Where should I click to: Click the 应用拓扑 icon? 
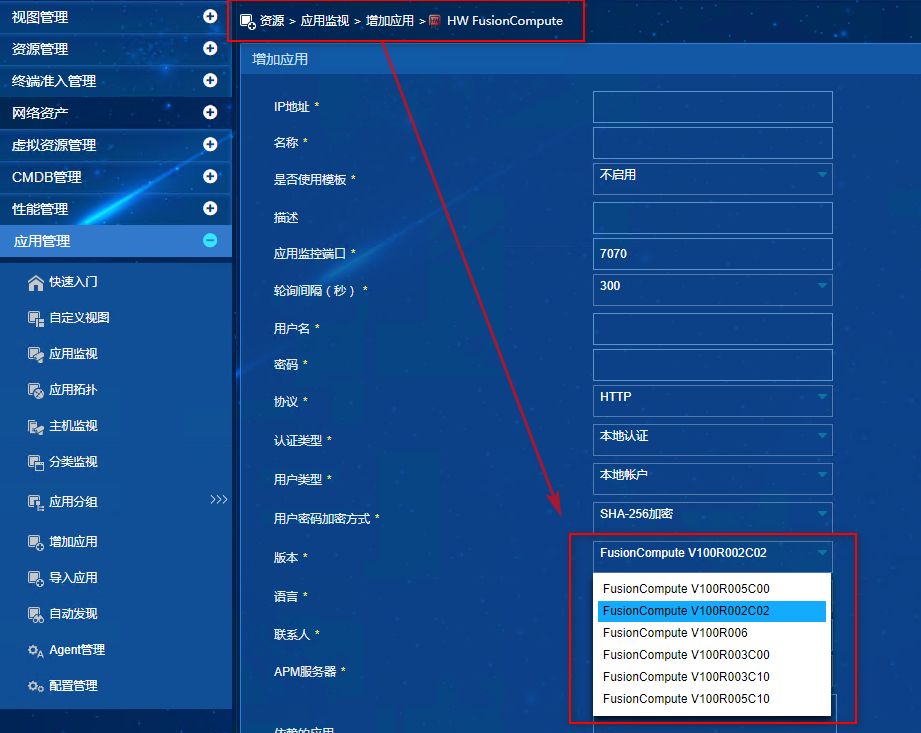click(35, 391)
